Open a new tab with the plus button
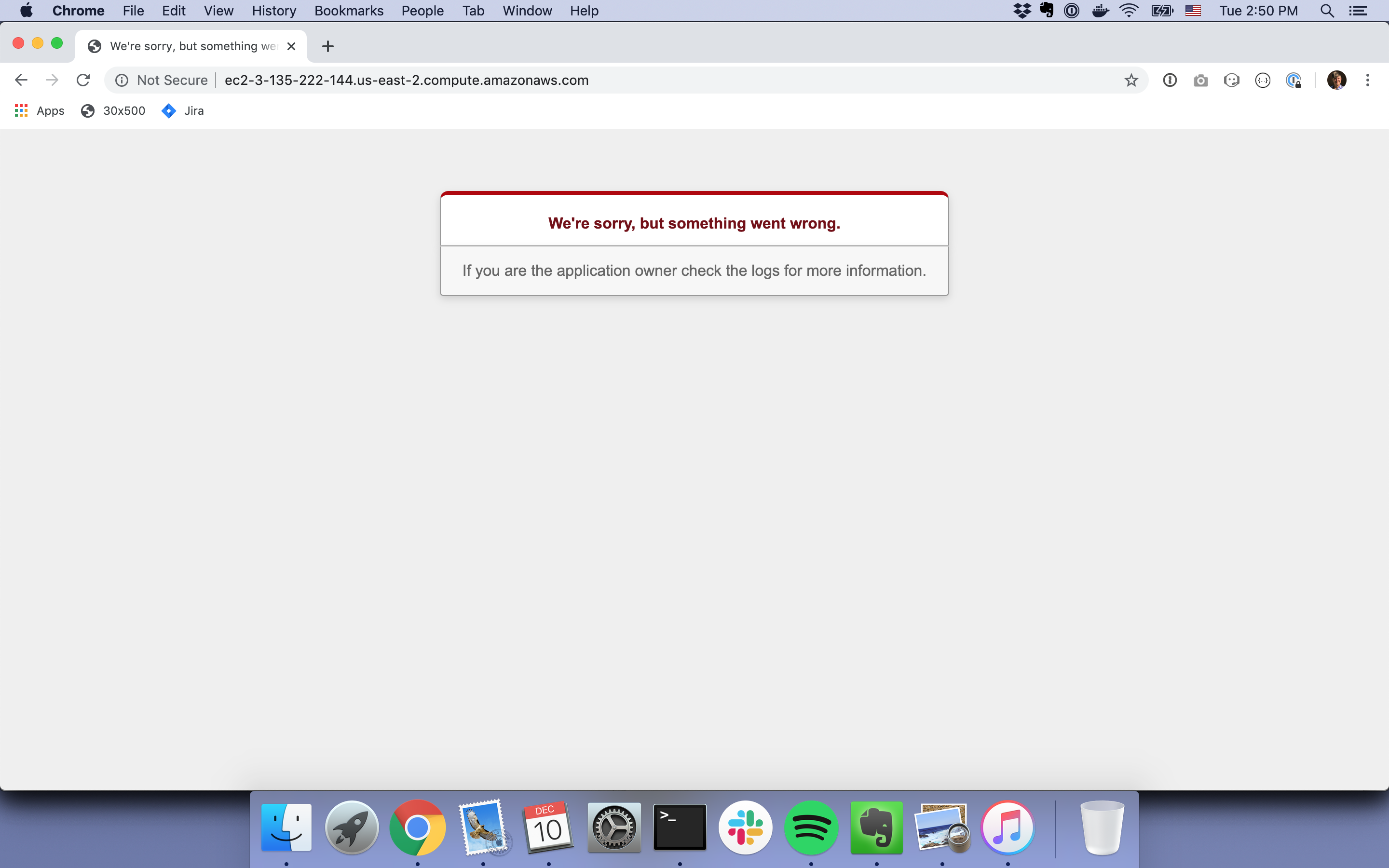Viewport: 1389px width, 868px height. click(x=328, y=46)
